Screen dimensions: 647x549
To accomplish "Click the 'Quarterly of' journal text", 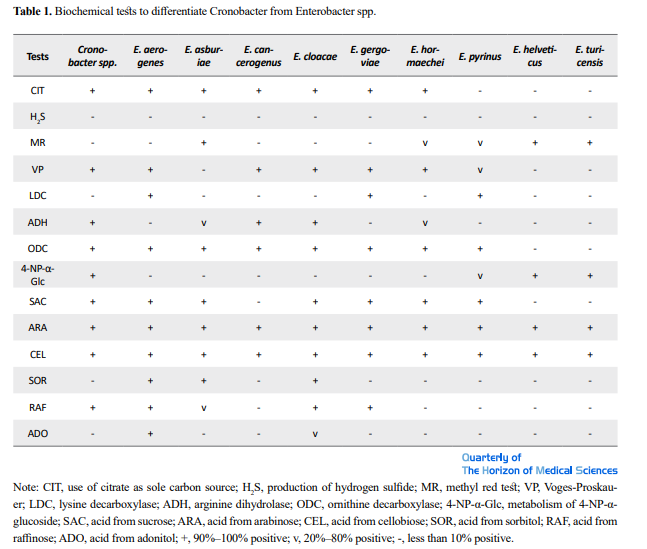I will pos(491,457).
